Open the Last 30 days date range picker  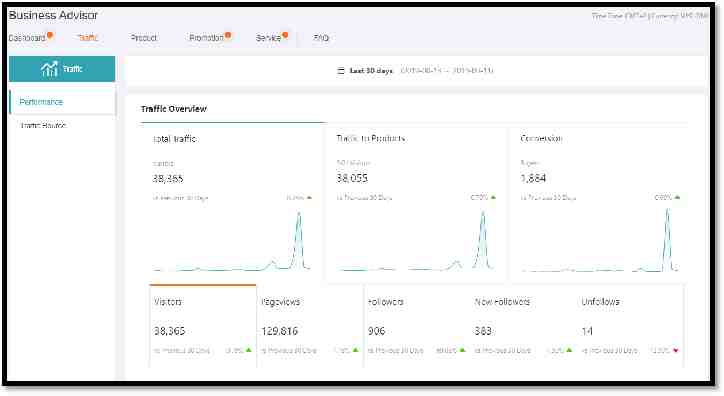416,71
